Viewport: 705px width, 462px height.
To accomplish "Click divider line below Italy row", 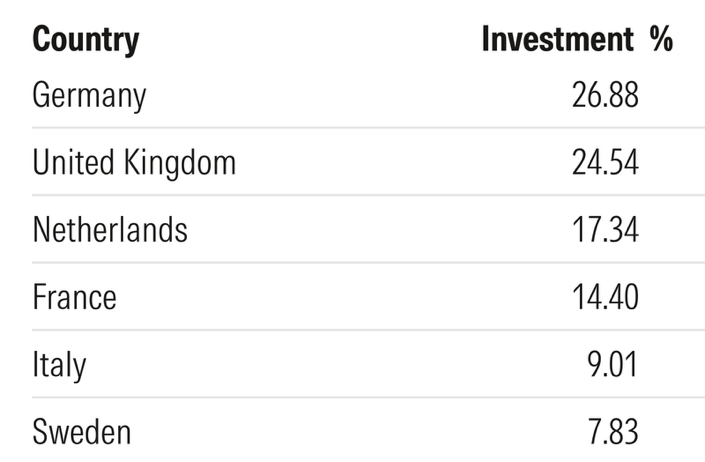I will [368, 397].
